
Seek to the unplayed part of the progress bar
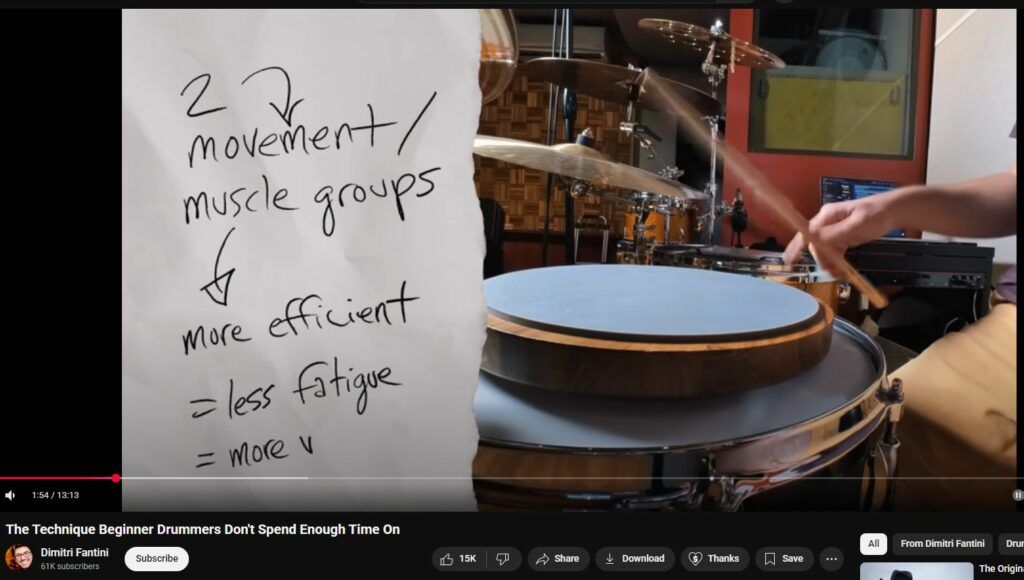pos(600,478)
